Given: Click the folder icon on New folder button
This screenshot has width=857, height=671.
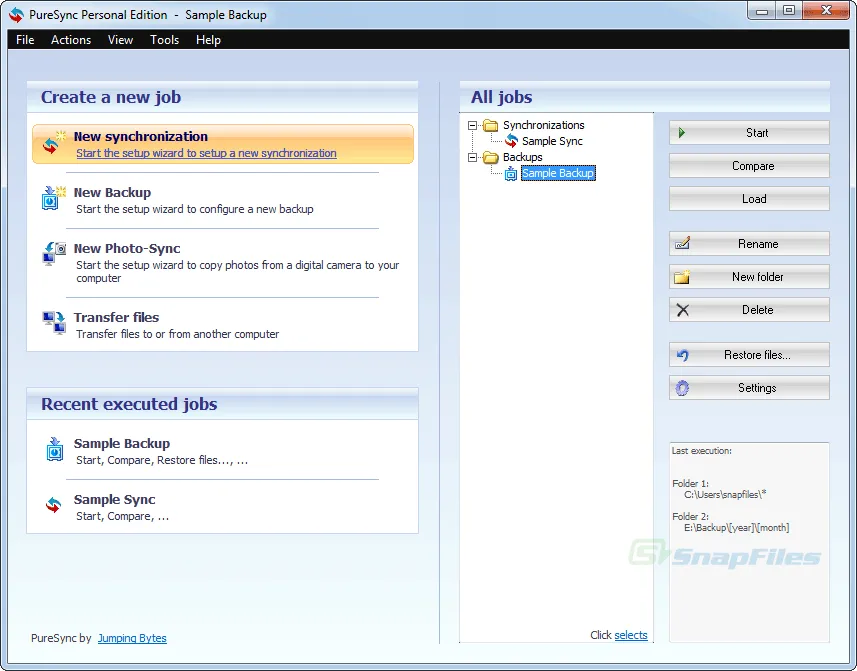Looking at the screenshot, I should [x=682, y=276].
